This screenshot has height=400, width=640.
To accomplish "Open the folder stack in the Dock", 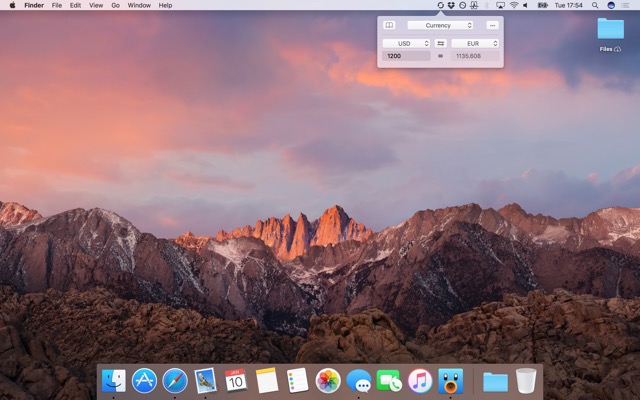I will pyautogui.click(x=495, y=382).
